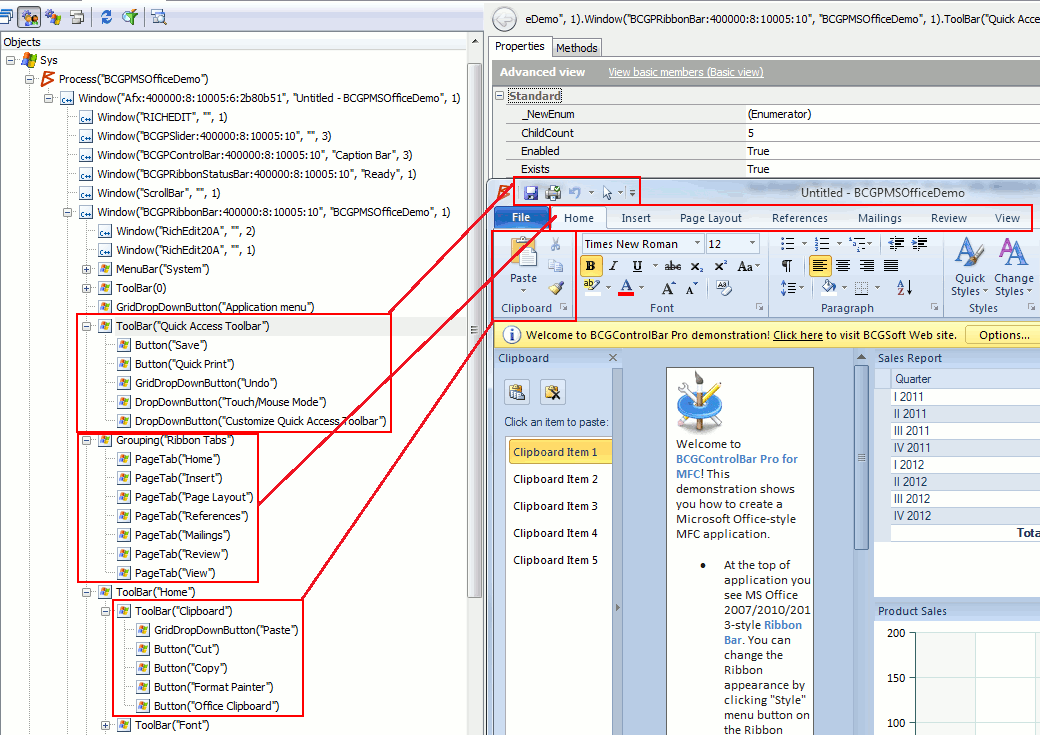Image resolution: width=1040 pixels, height=735 pixels.
Task: Open the Font group dialog launcher
Action: pyautogui.click(x=759, y=307)
